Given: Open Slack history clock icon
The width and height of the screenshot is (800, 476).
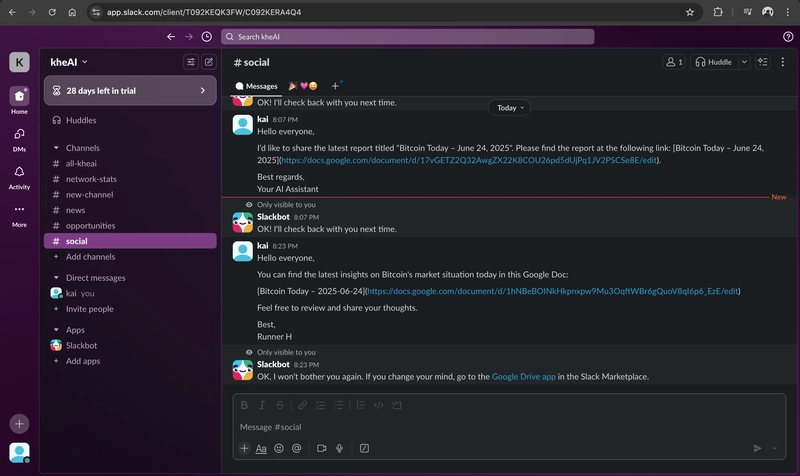Looking at the screenshot, I should coord(207,37).
